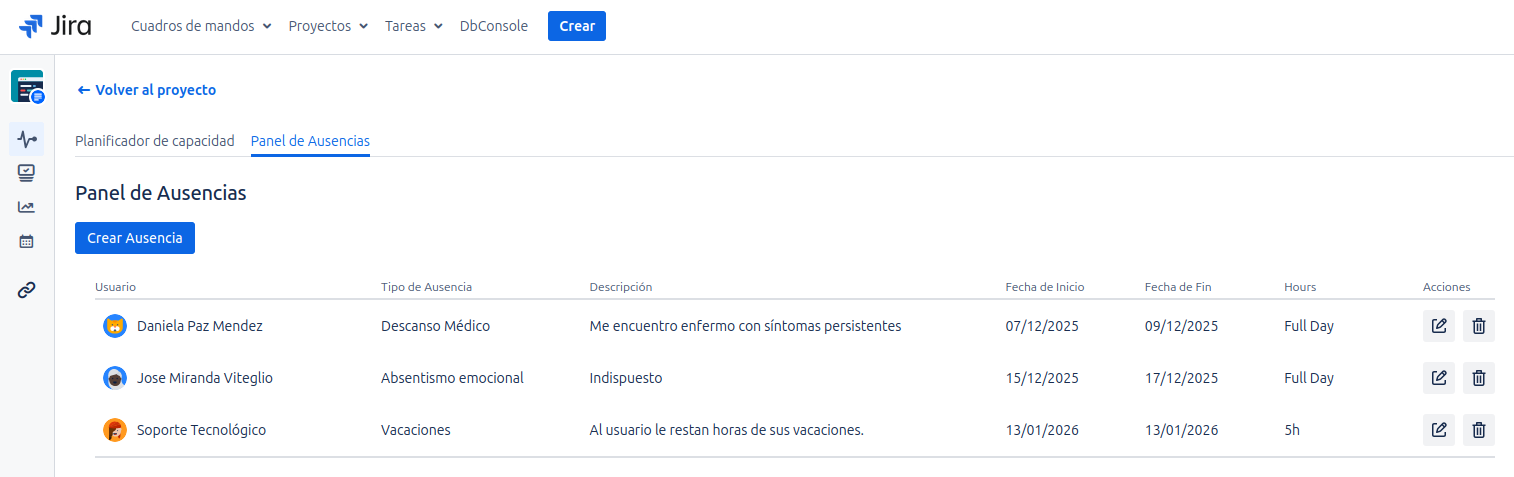Expand the Cuadros de mandos dropdown
Image resolution: width=1514 pixels, height=477 pixels.
[x=201, y=26]
